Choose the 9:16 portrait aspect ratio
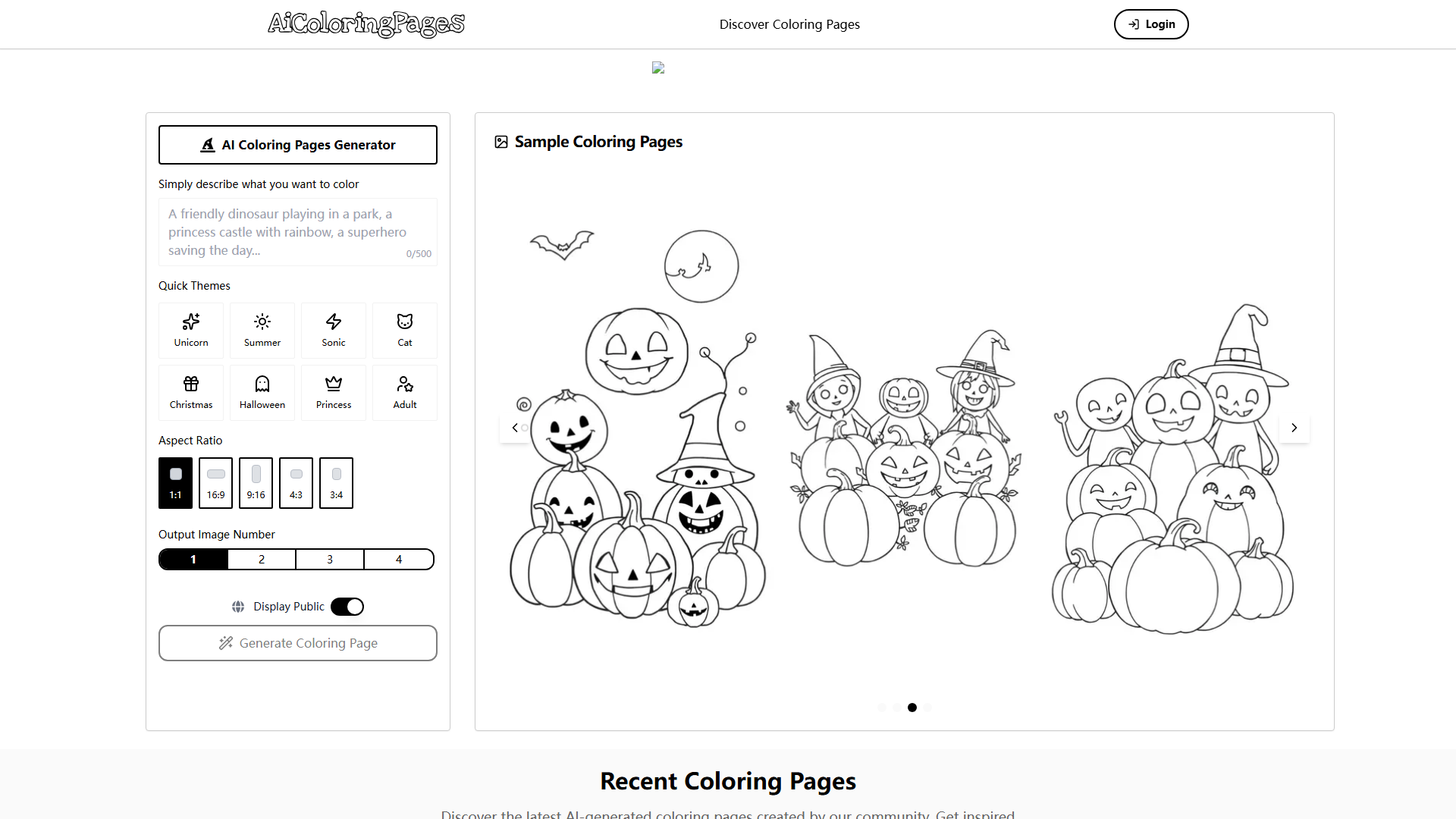Screen dimensions: 1456x819 pyautogui.click(x=256, y=483)
